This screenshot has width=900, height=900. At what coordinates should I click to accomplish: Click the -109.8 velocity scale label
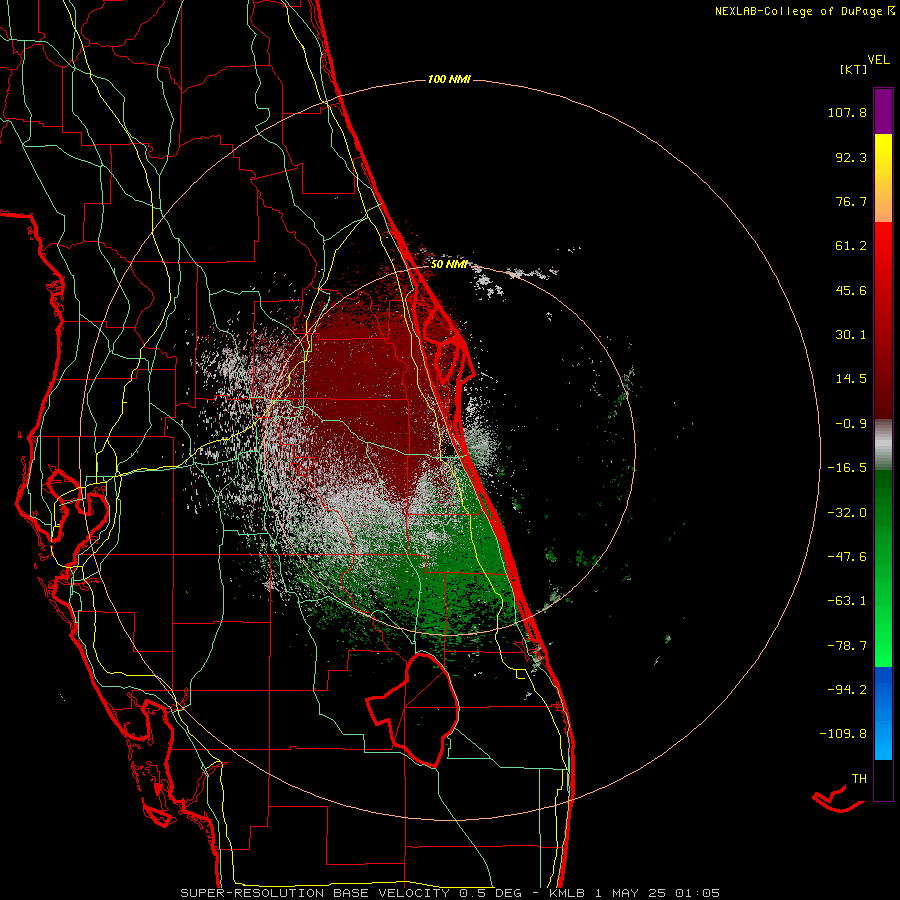click(x=843, y=734)
